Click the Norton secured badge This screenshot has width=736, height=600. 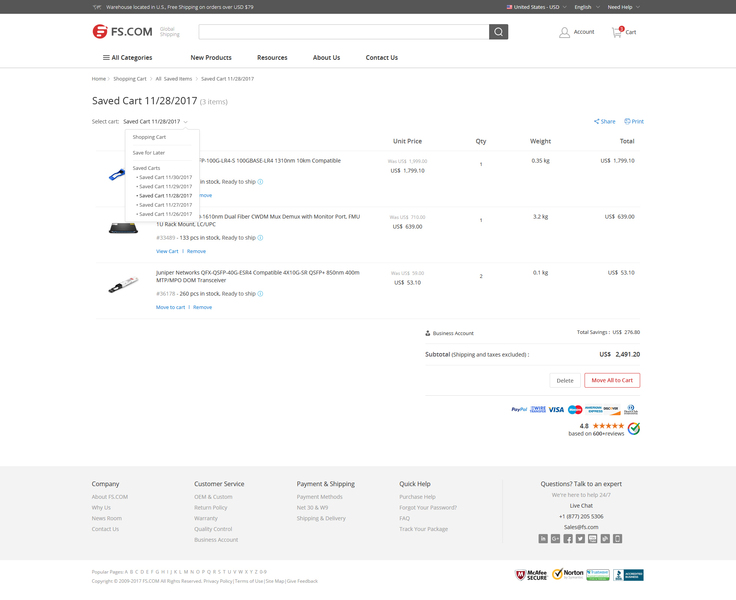(x=568, y=574)
